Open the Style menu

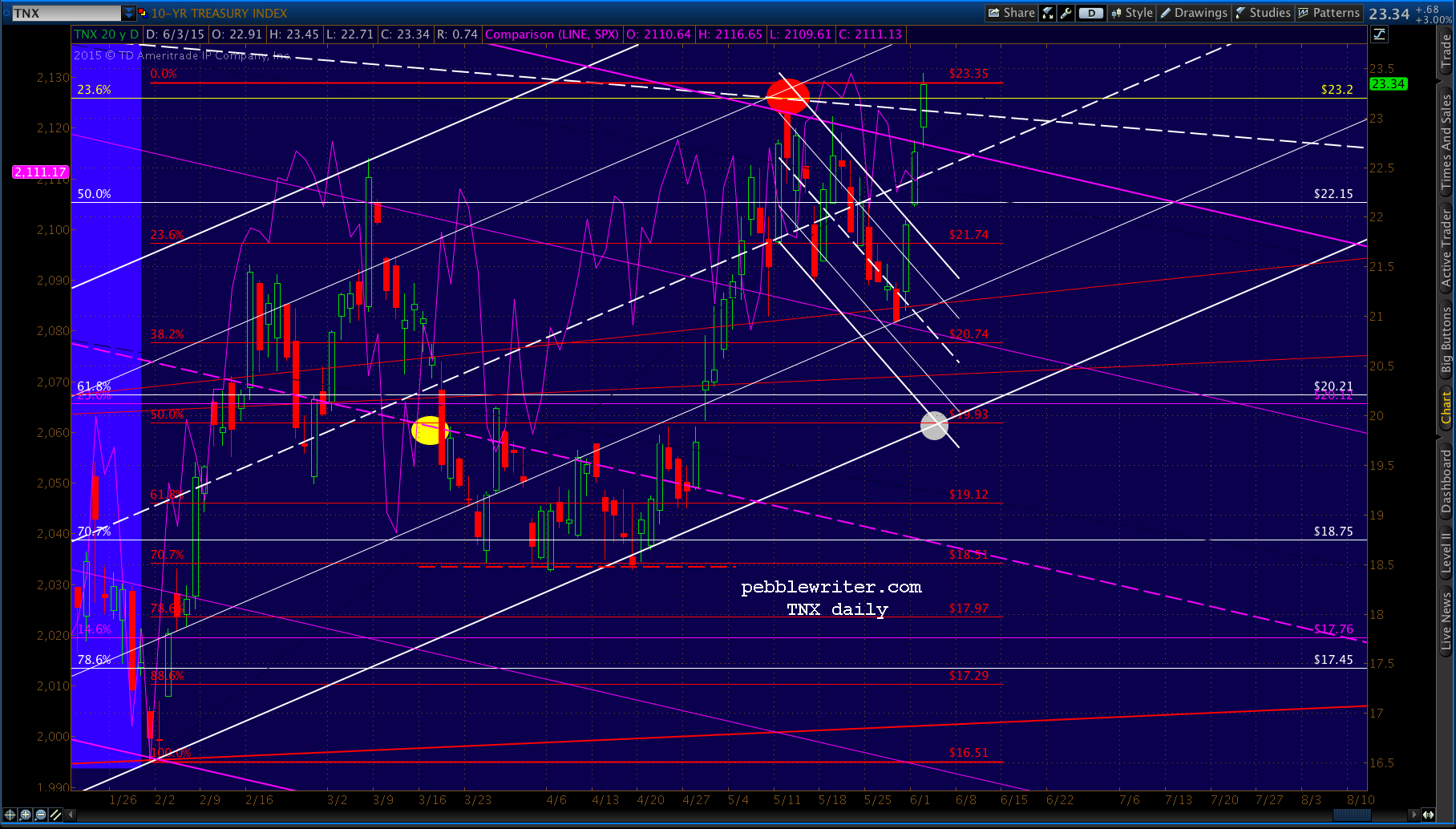(1132, 13)
